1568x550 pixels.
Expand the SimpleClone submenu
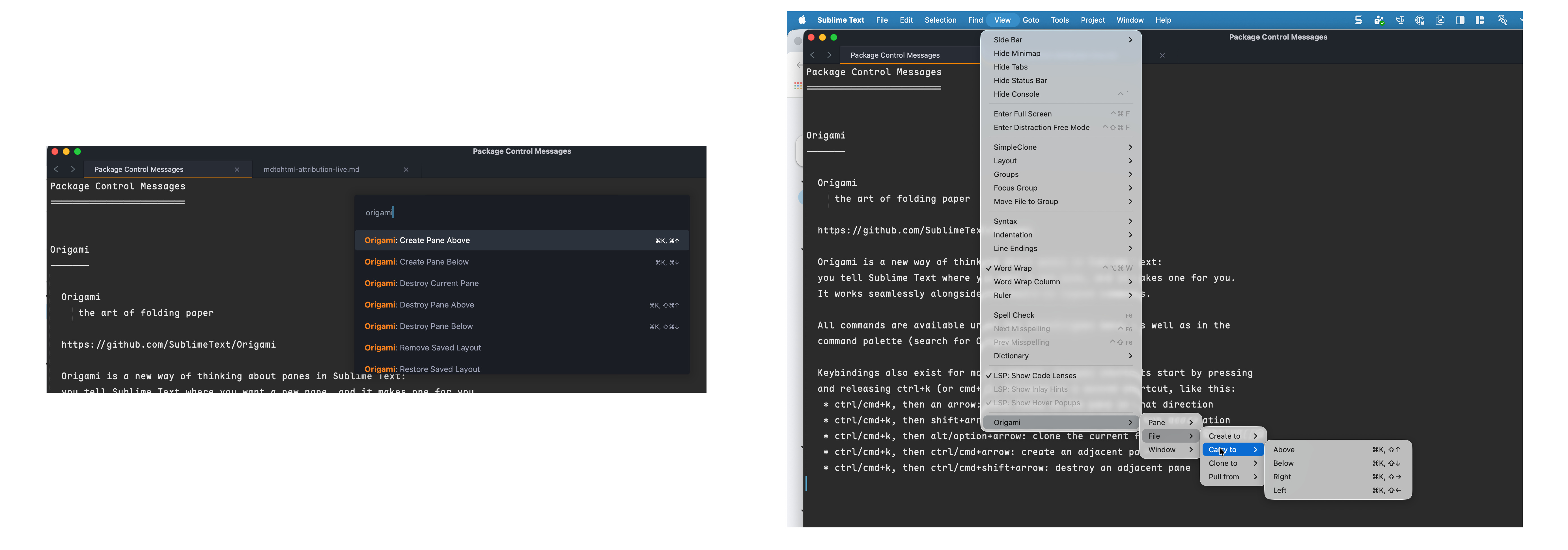[x=1060, y=147]
